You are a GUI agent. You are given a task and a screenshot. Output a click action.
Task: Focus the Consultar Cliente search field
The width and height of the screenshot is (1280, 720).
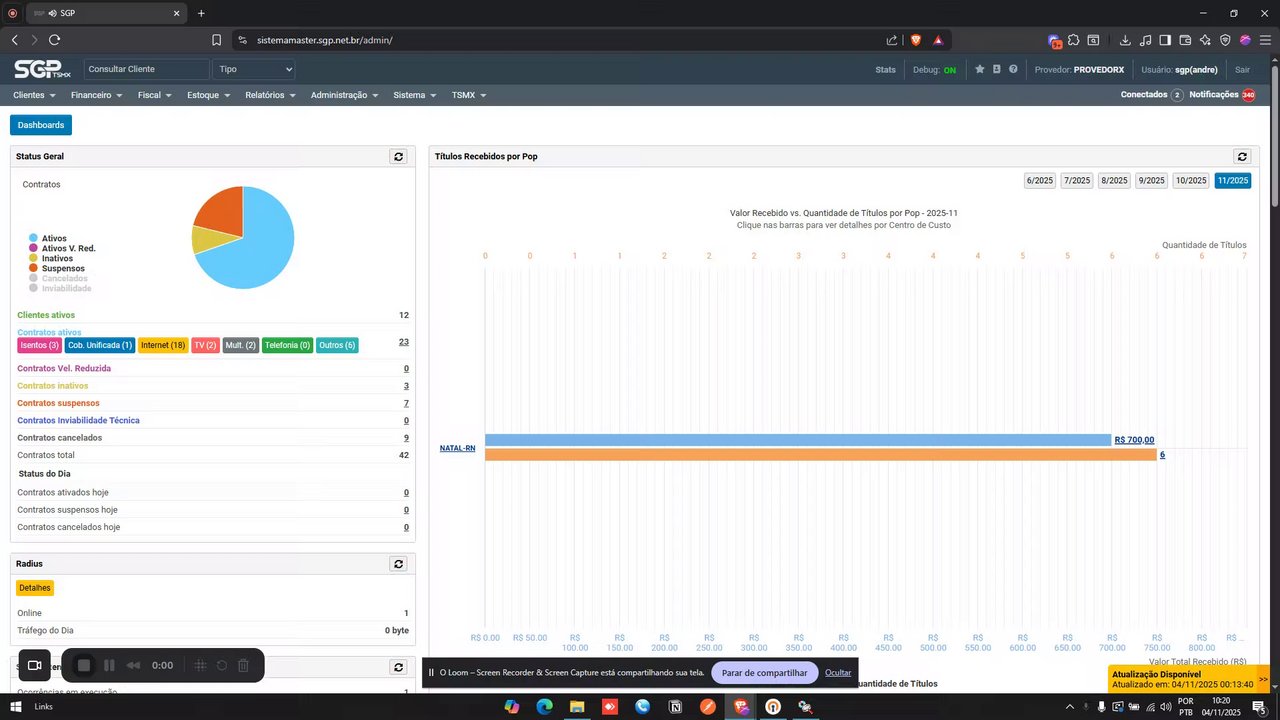tap(147, 69)
